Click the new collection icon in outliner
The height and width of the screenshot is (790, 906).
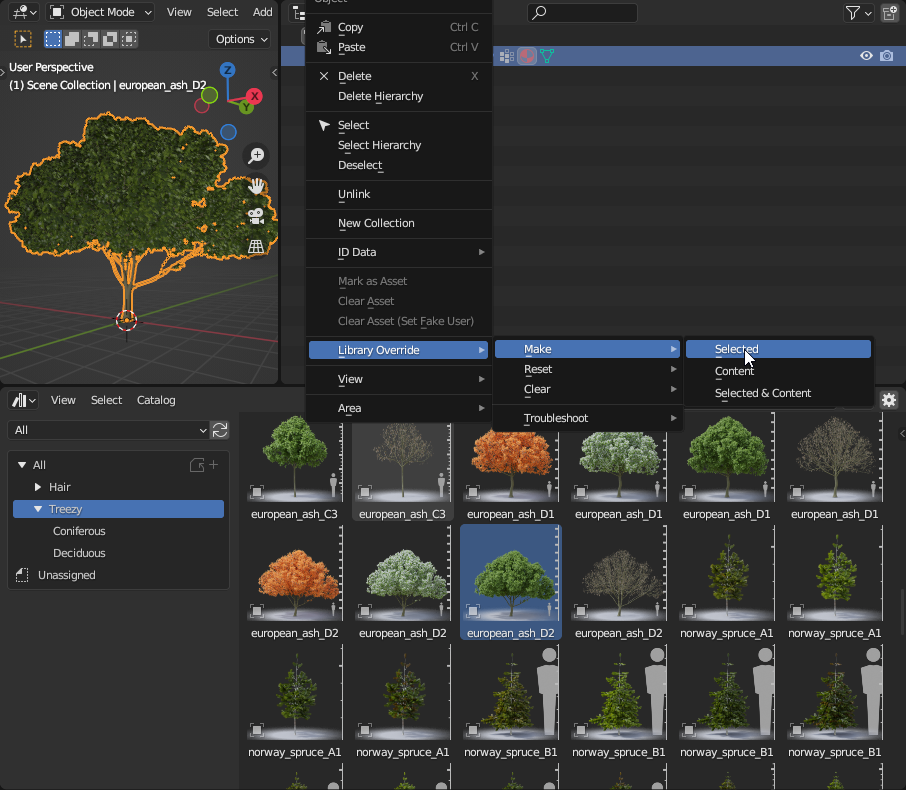click(889, 13)
